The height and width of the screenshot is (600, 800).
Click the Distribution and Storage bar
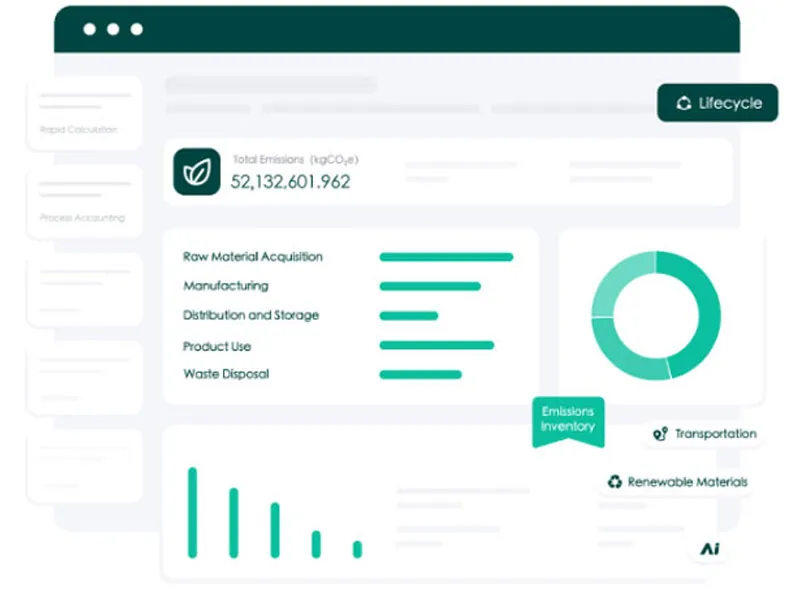[x=409, y=316]
